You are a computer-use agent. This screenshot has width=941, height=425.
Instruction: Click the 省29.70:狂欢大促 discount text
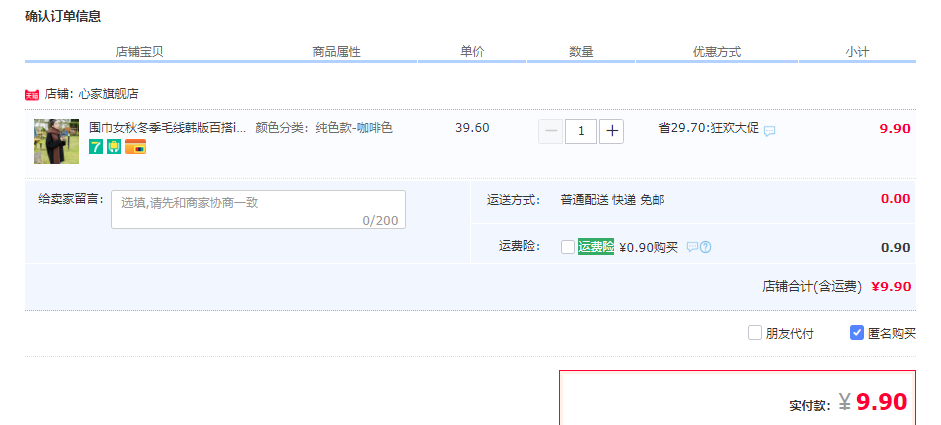point(708,128)
